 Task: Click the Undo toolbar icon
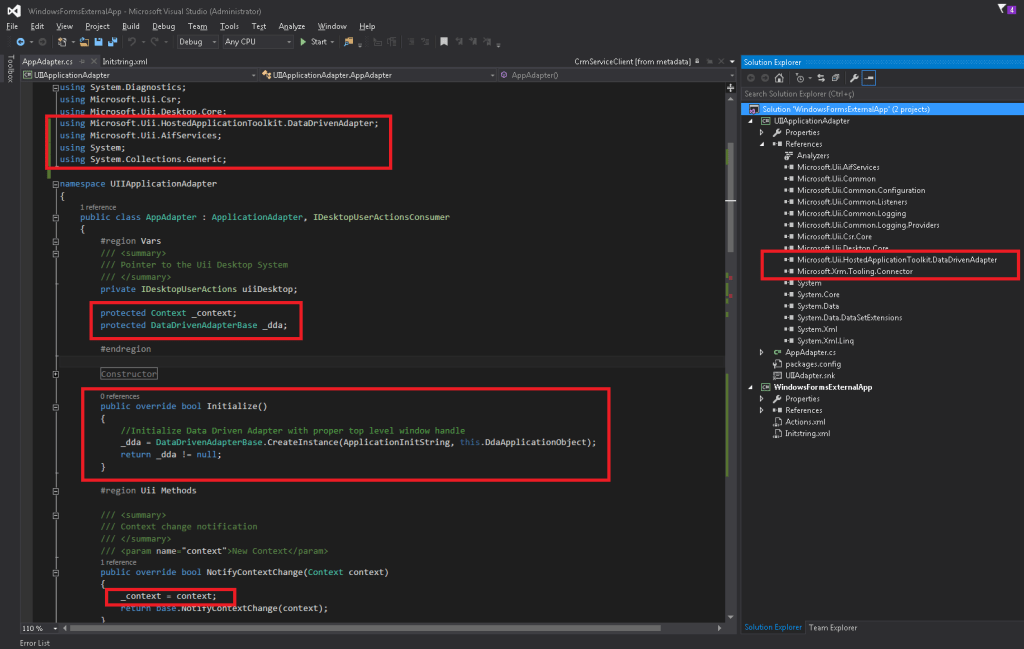(131, 42)
